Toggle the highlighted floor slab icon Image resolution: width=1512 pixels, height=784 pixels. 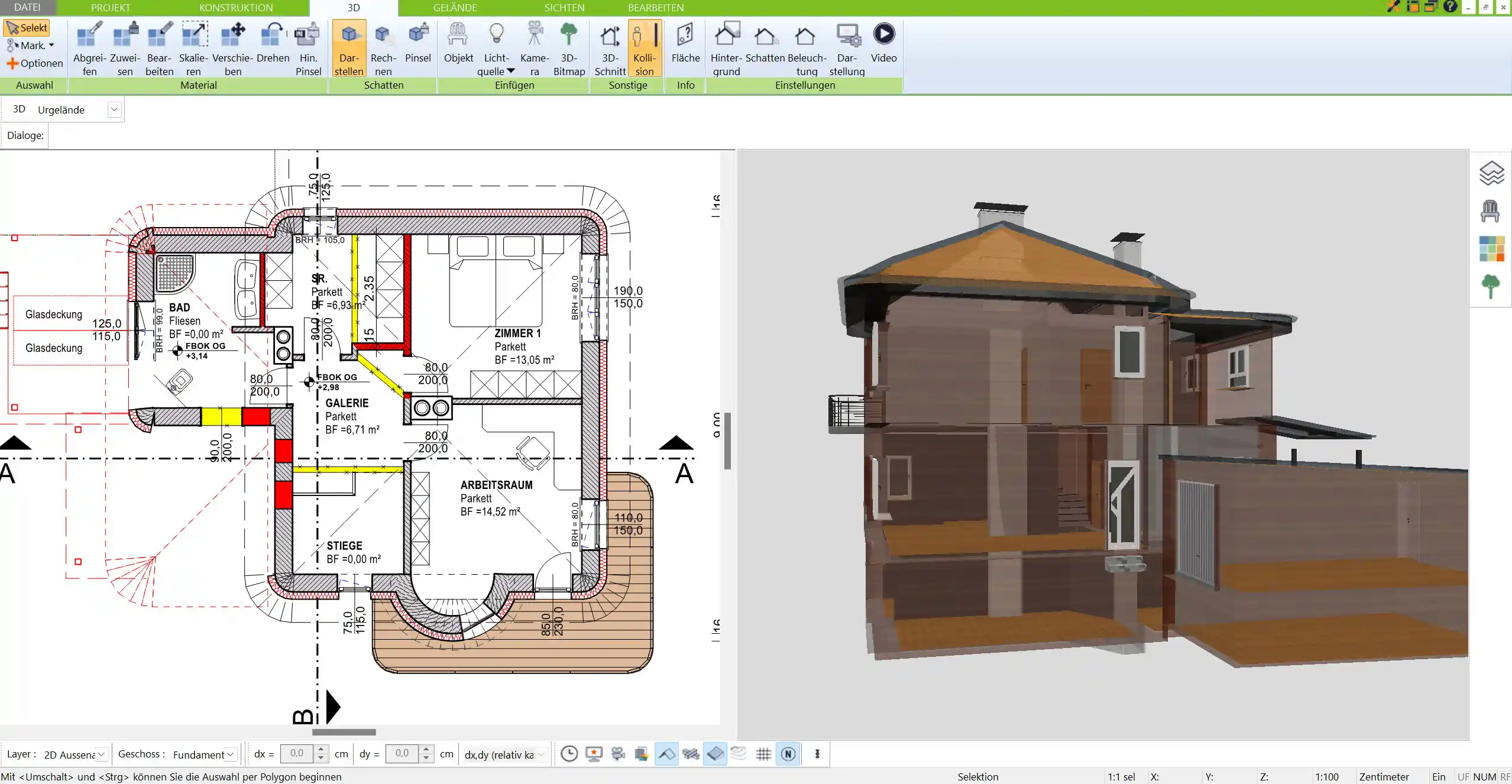pyautogui.click(x=715, y=754)
